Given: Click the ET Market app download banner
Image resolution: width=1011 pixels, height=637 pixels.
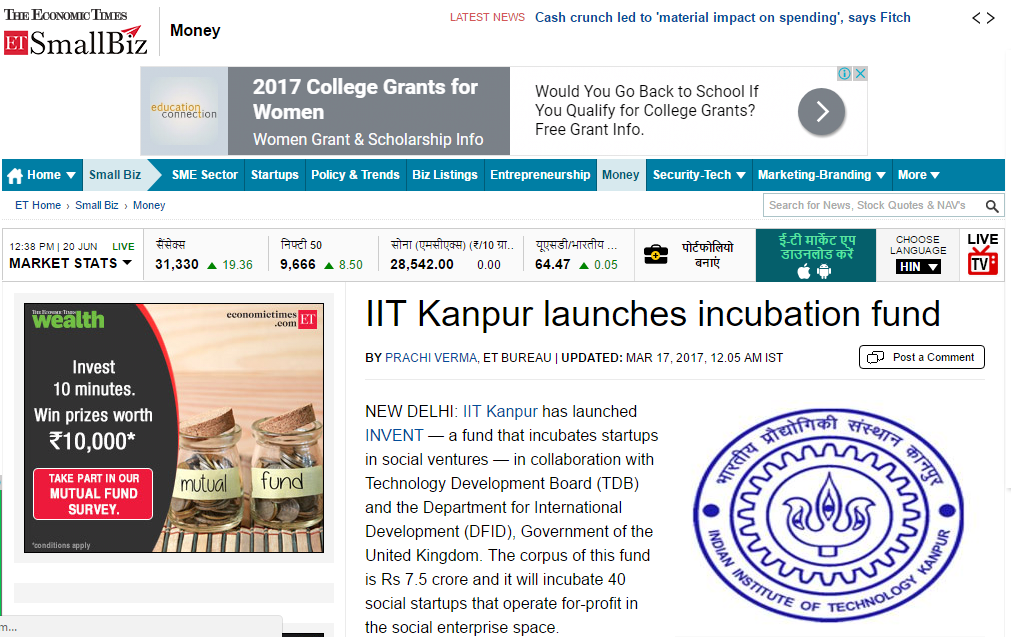Looking at the screenshot, I should point(816,255).
